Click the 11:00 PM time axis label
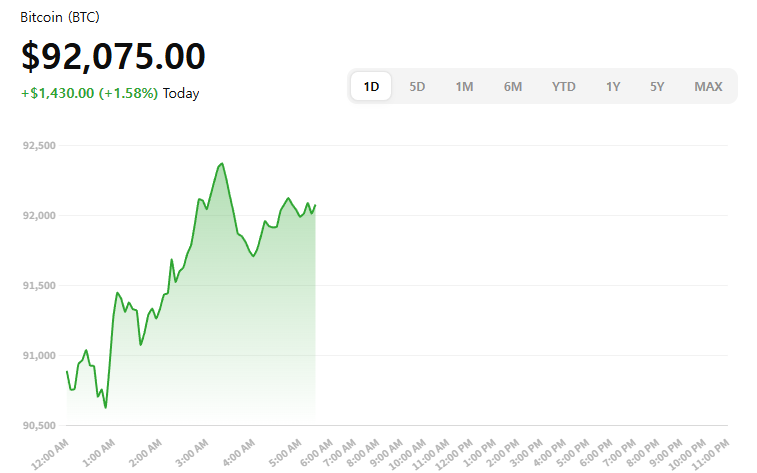757x473 pixels. pos(712,452)
